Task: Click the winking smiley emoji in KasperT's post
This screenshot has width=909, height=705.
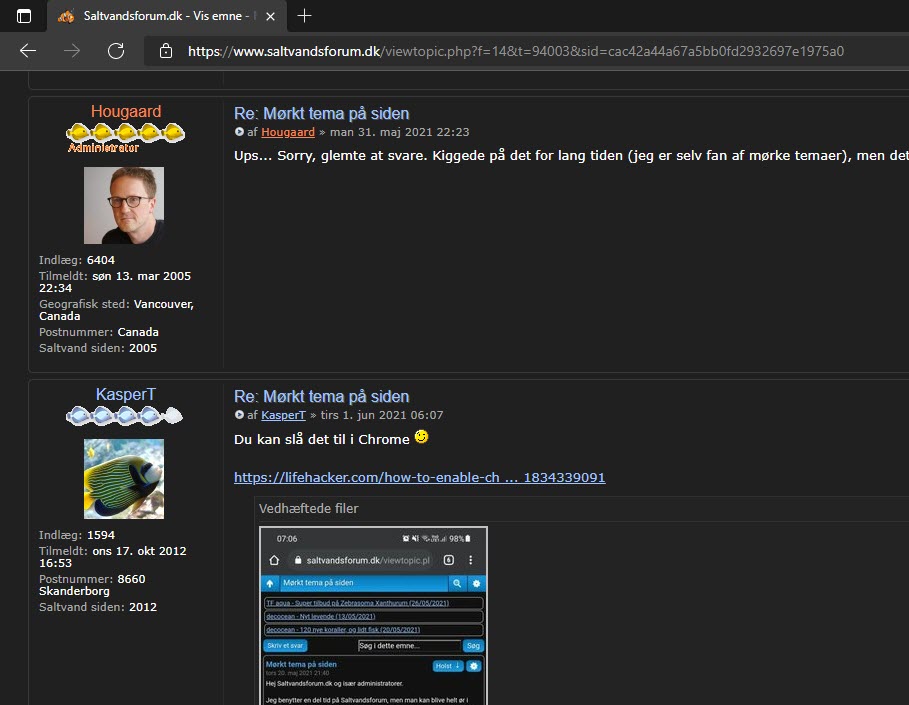Action: (422, 439)
